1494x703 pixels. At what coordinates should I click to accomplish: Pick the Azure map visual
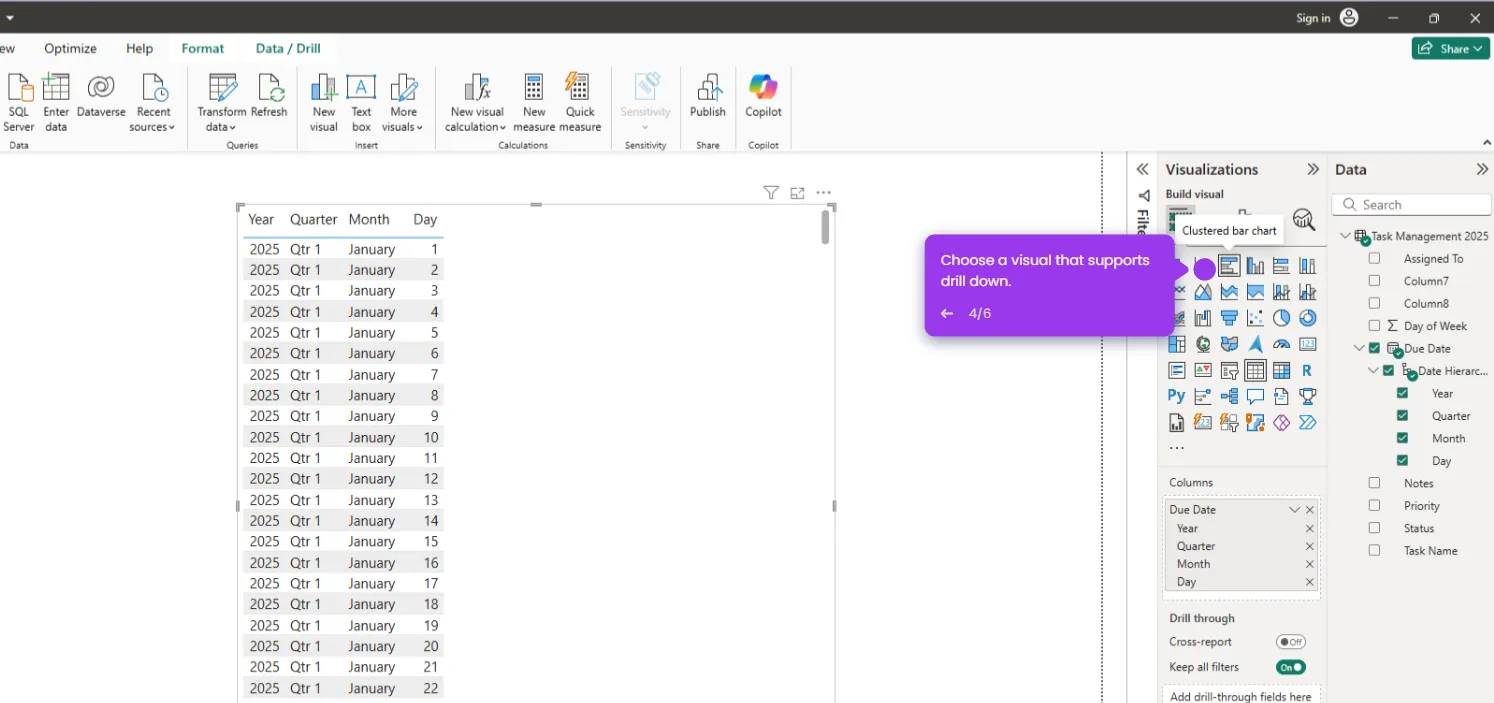pyautogui.click(x=1255, y=344)
